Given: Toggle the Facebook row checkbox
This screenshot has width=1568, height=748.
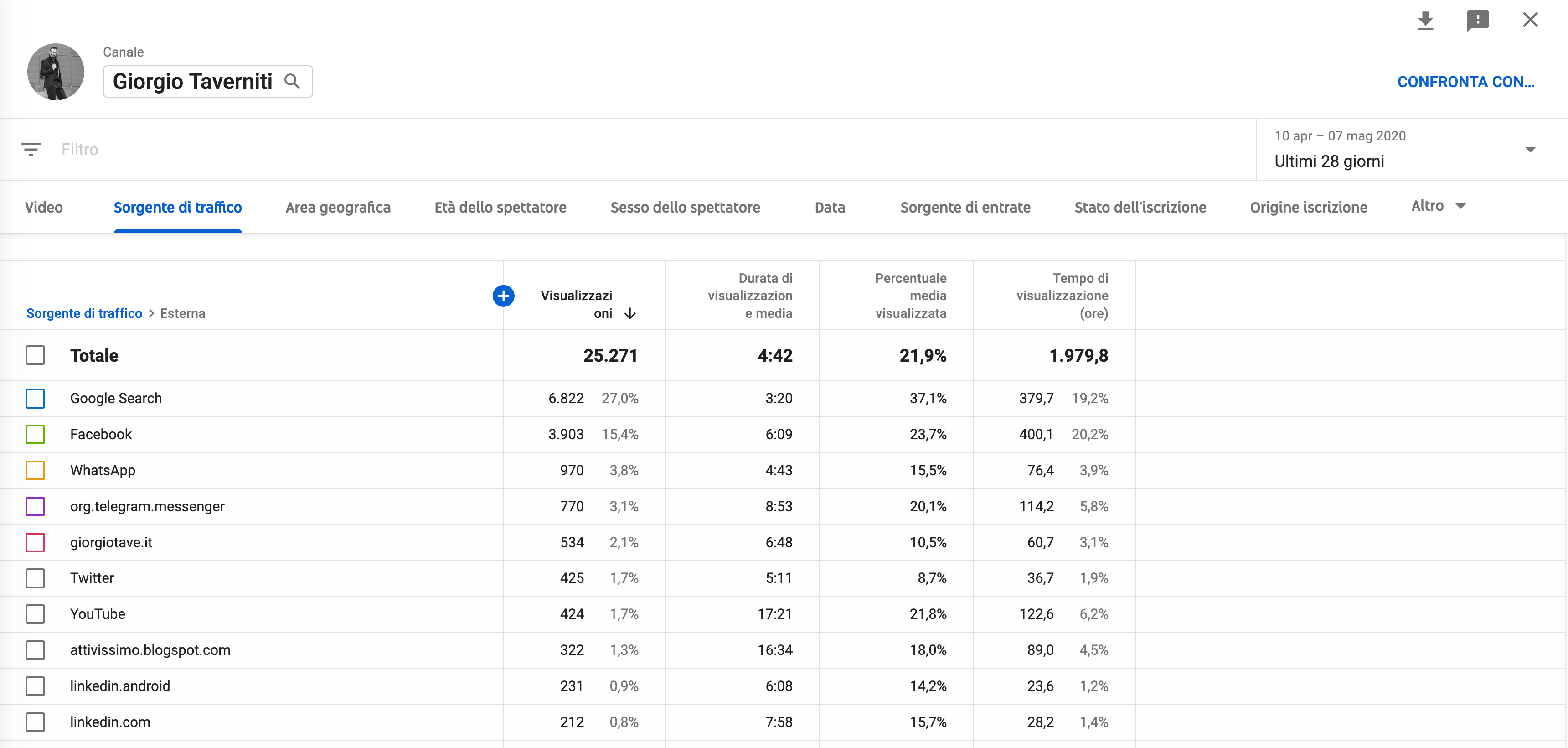Looking at the screenshot, I should point(35,434).
